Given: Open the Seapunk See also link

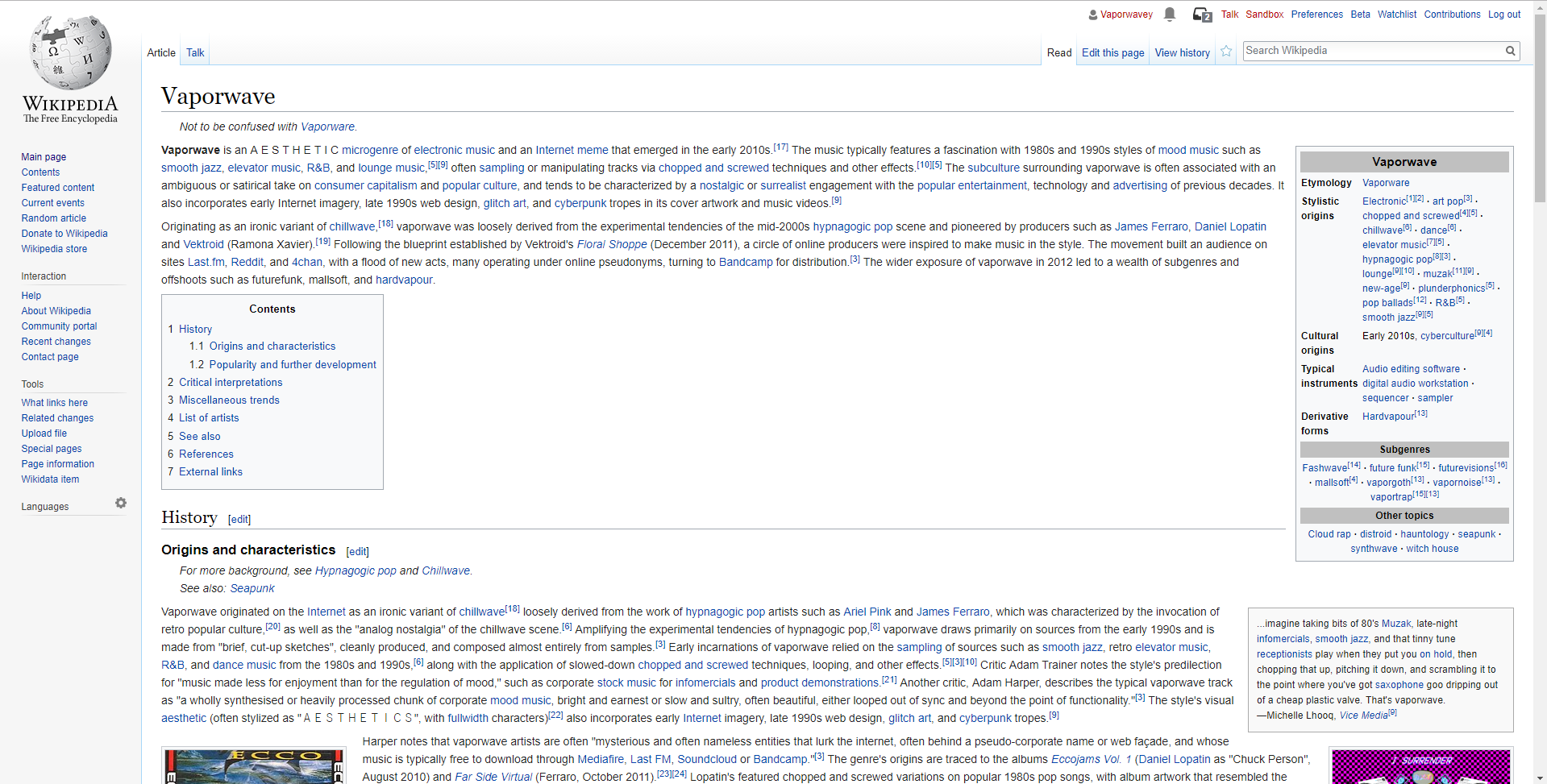Looking at the screenshot, I should [252, 589].
